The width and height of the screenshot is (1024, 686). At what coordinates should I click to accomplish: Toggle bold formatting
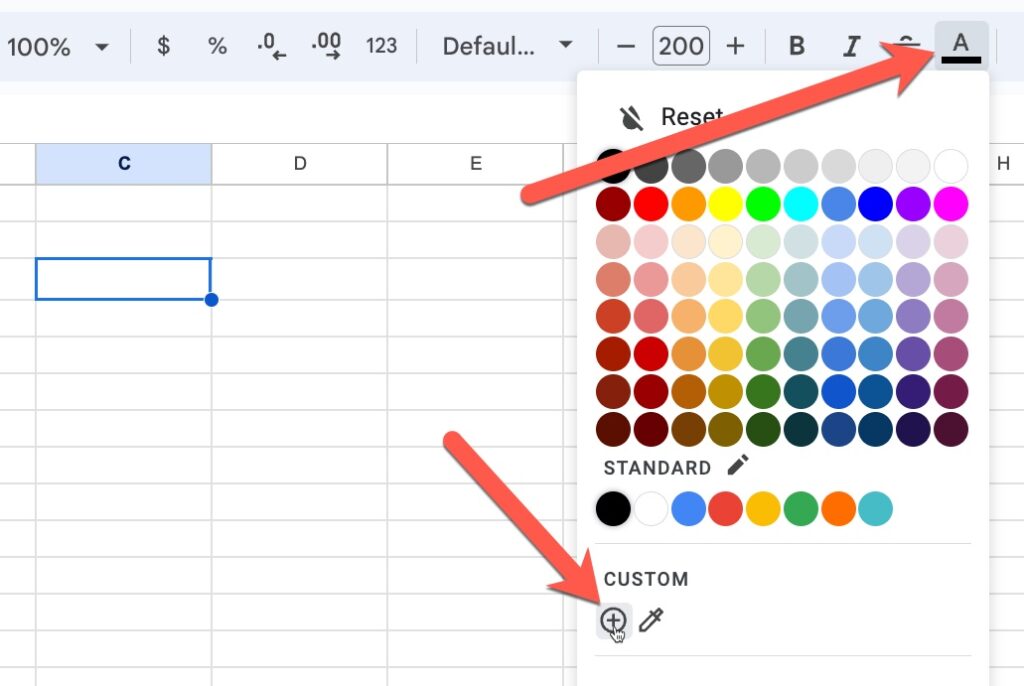coord(797,46)
